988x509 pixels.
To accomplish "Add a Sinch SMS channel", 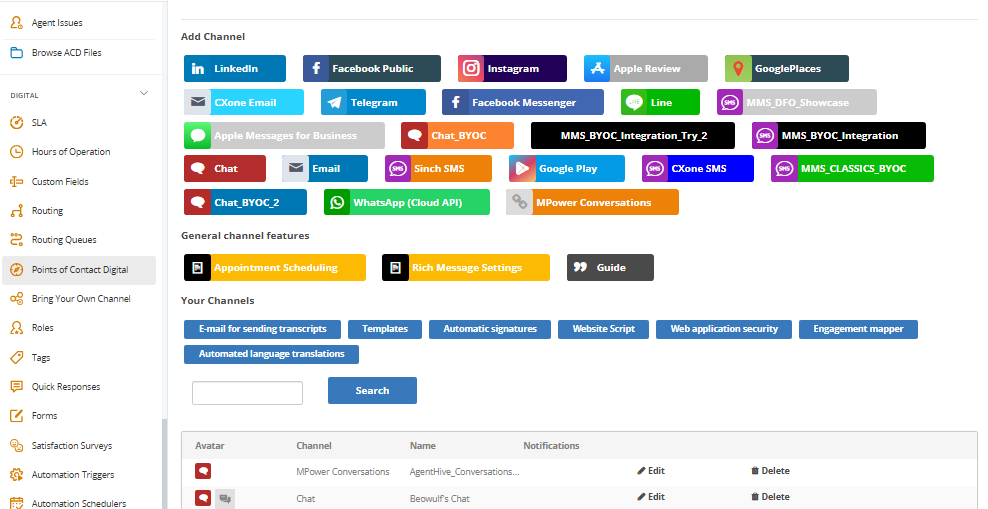I will (x=439, y=169).
